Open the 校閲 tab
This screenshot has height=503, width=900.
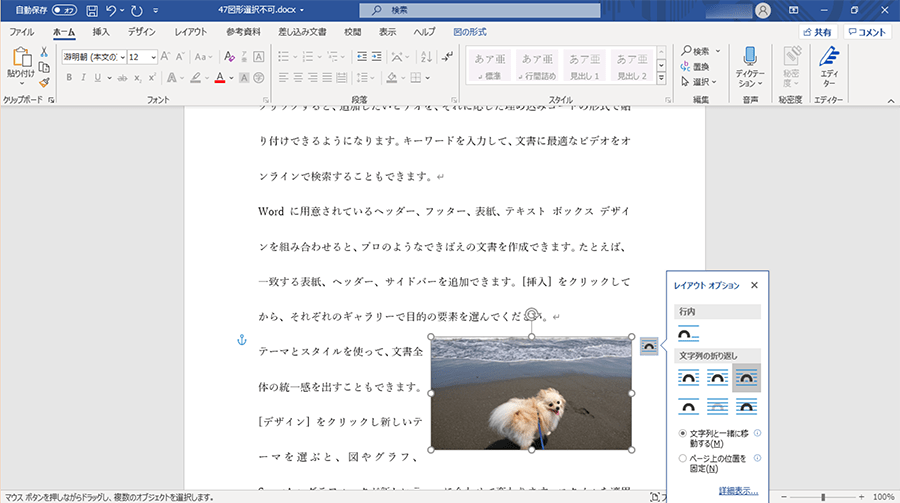click(x=352, y=32)
